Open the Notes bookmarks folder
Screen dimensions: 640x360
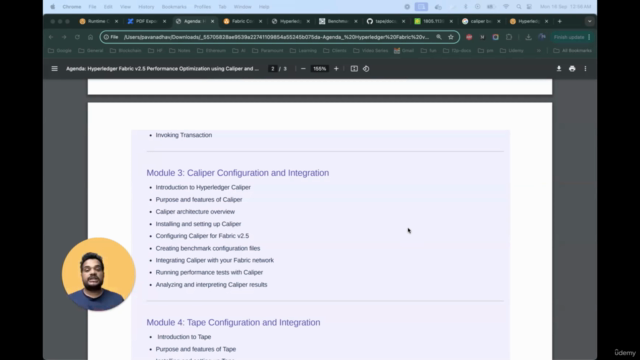click(180, 51)
